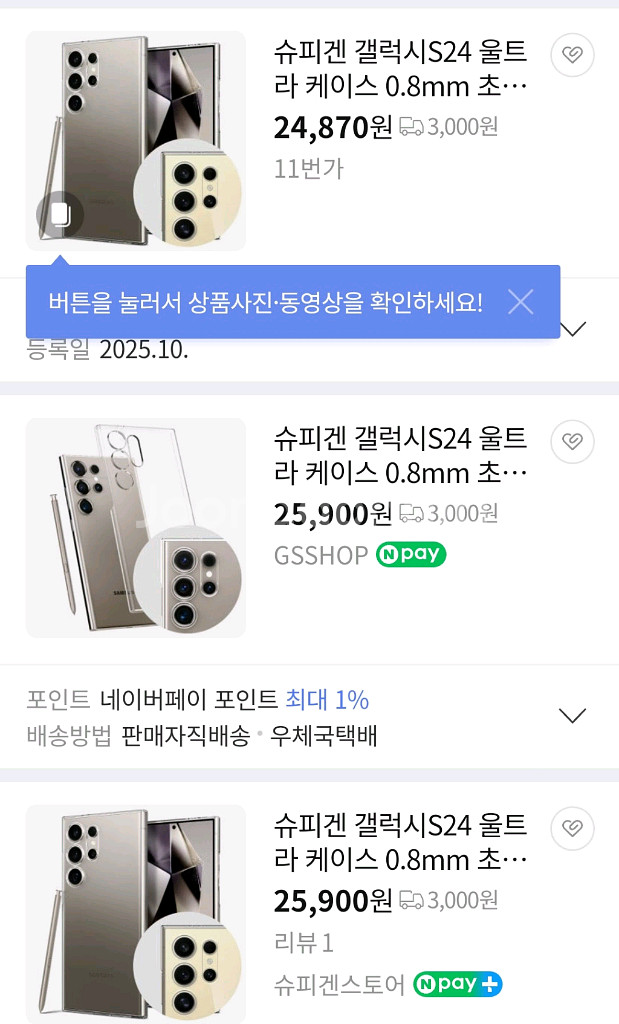Expand the 포인트 and 배송방법 details chevron
Viewport: 619px width, 1024px height.
coord(572,716)
